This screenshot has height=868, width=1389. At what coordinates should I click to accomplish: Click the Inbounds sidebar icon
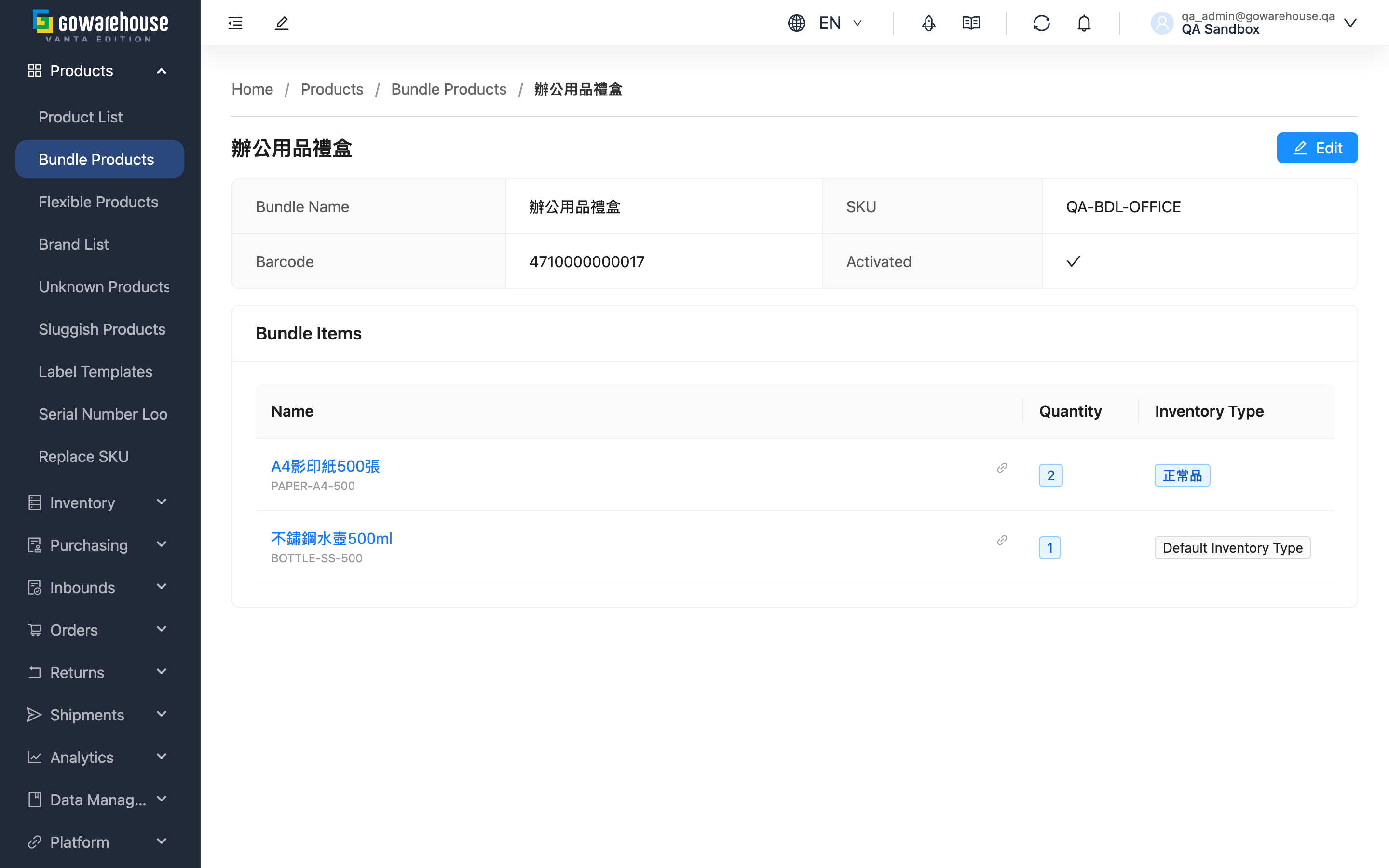pos(34,587)
